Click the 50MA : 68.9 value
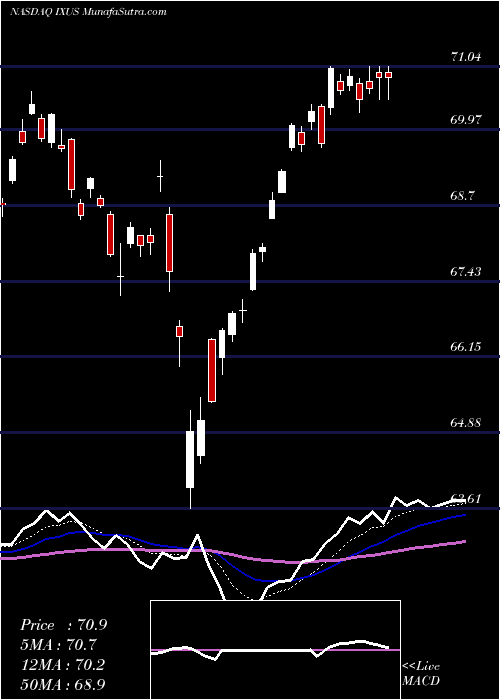This screenshot has height=700, width=500. [63, 684]
